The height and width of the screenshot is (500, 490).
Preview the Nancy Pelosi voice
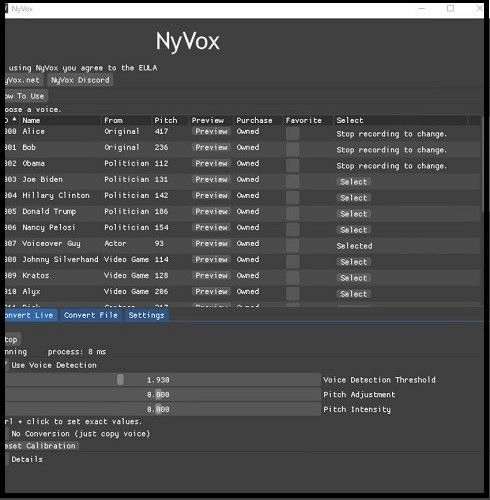(211, 228)
